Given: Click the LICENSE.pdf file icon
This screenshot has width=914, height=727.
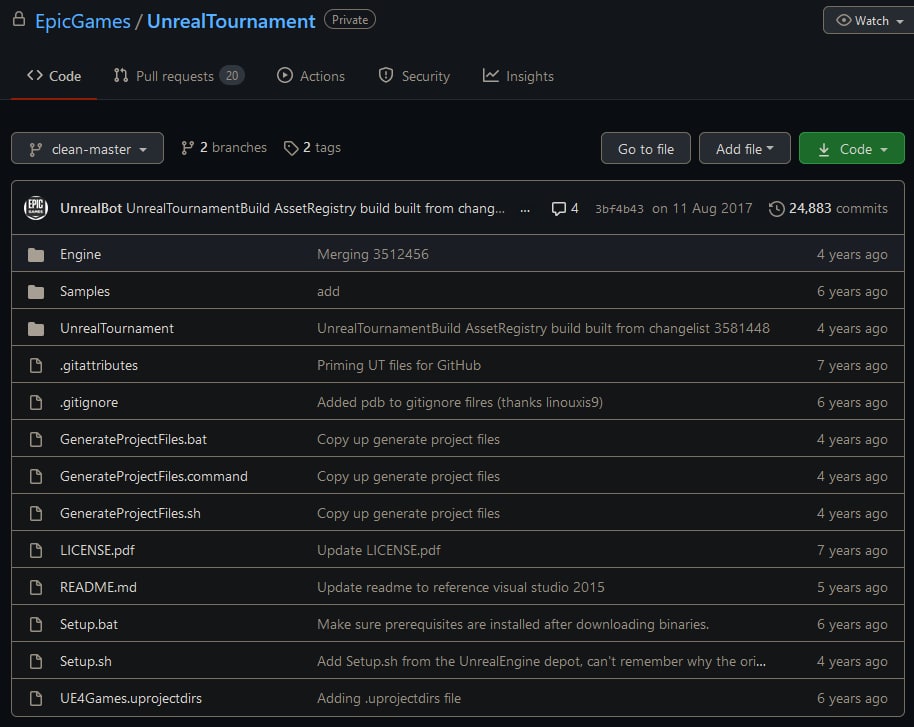Looking at the screenshot, I should pyautogui.click(x=36, y=551).
